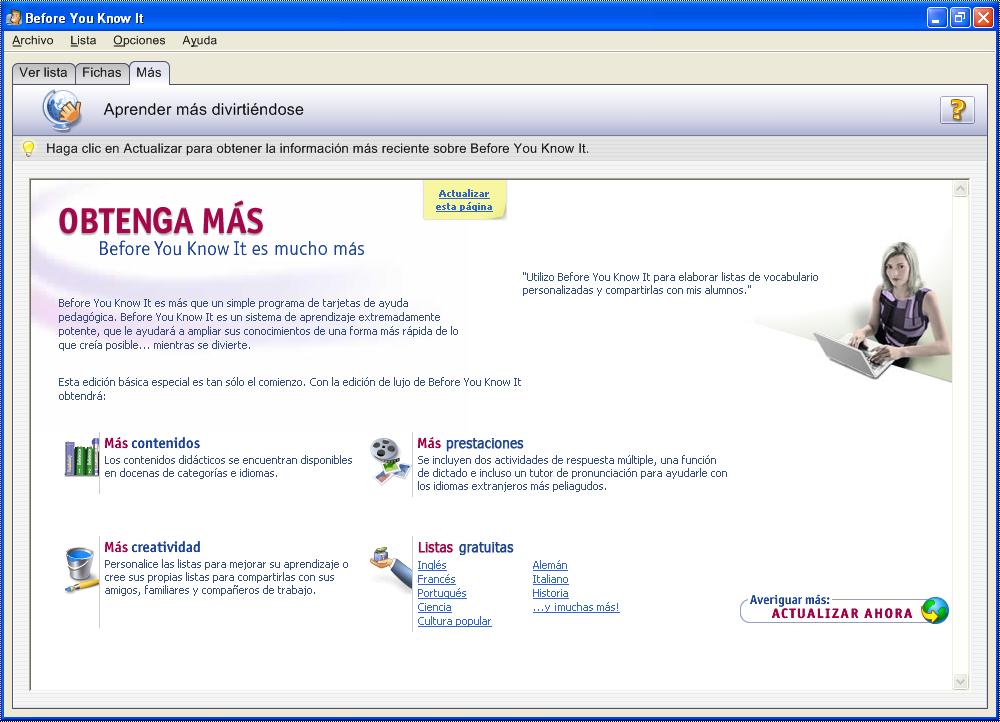Open the Lista menu

[83, 40]
